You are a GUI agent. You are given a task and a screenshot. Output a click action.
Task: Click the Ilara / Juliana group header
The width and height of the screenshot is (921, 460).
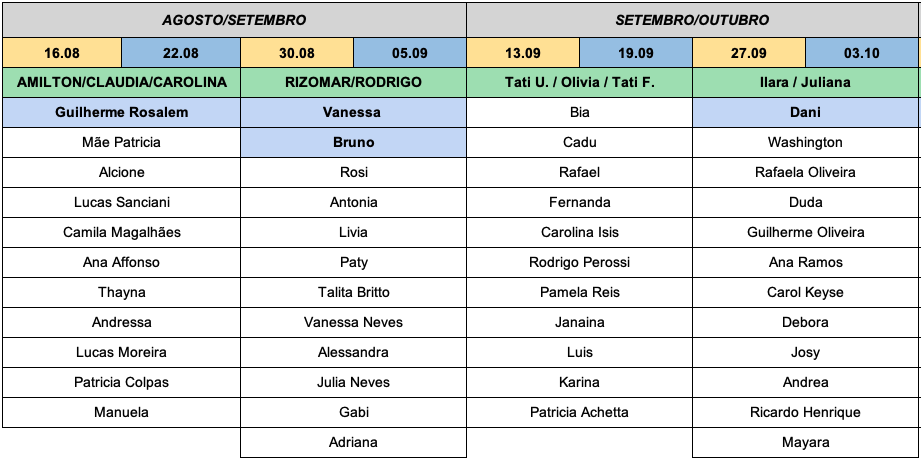pyautogui.click(x=805, y=82)
